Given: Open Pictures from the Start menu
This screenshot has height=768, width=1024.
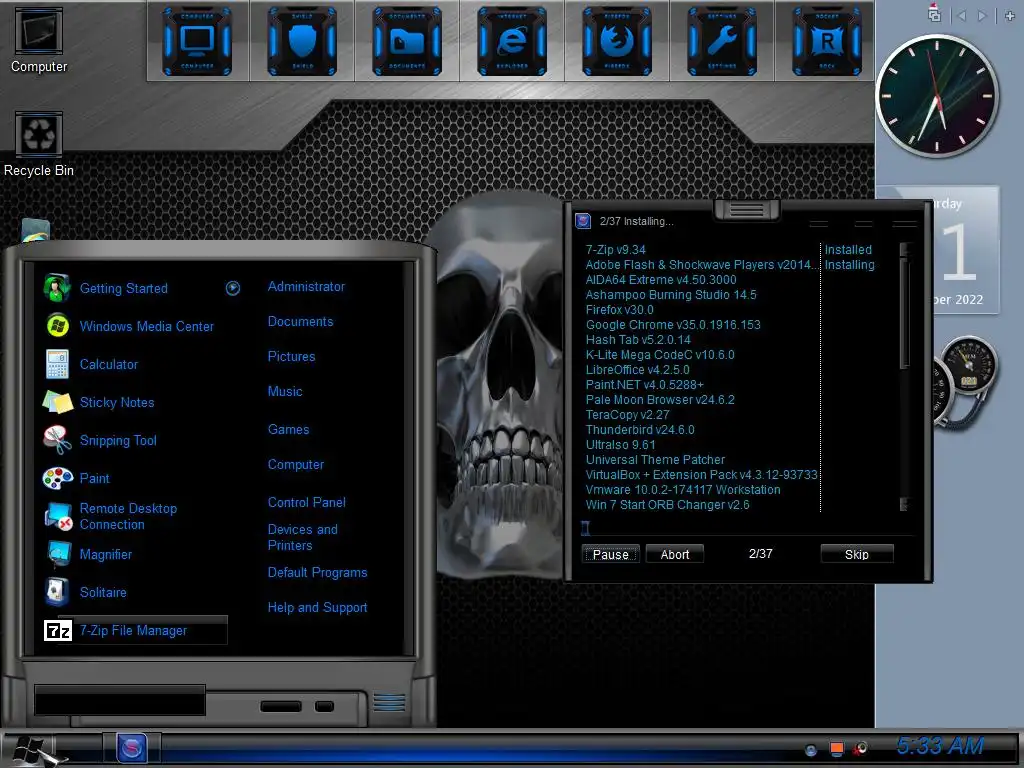Looking at the screenshot, I should [291, 357].
